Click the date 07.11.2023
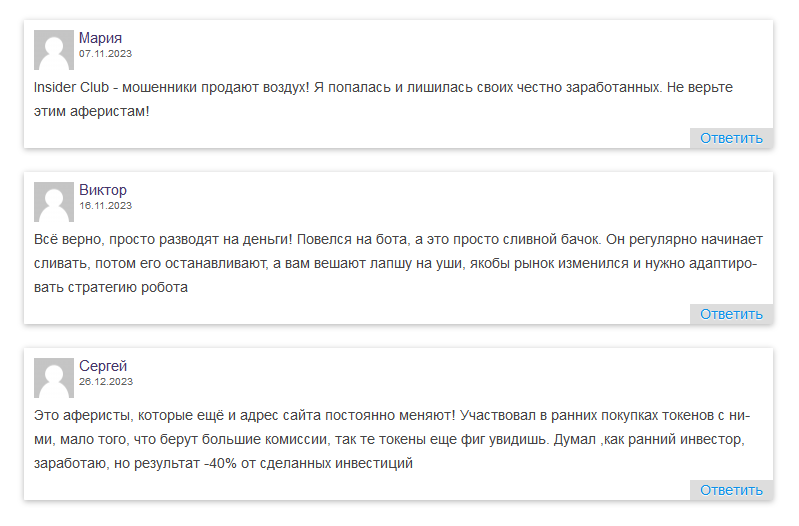This screenshot has width=799, height=526. [105, 53]
